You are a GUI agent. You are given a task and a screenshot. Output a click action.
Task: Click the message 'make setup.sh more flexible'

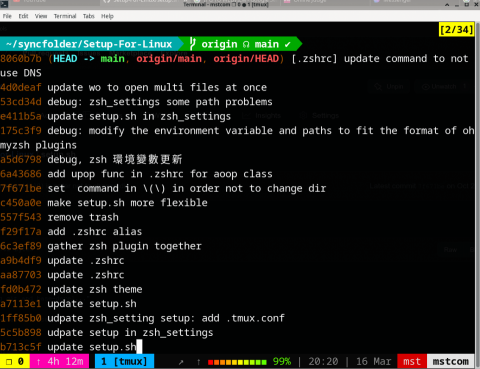point(127,203)
